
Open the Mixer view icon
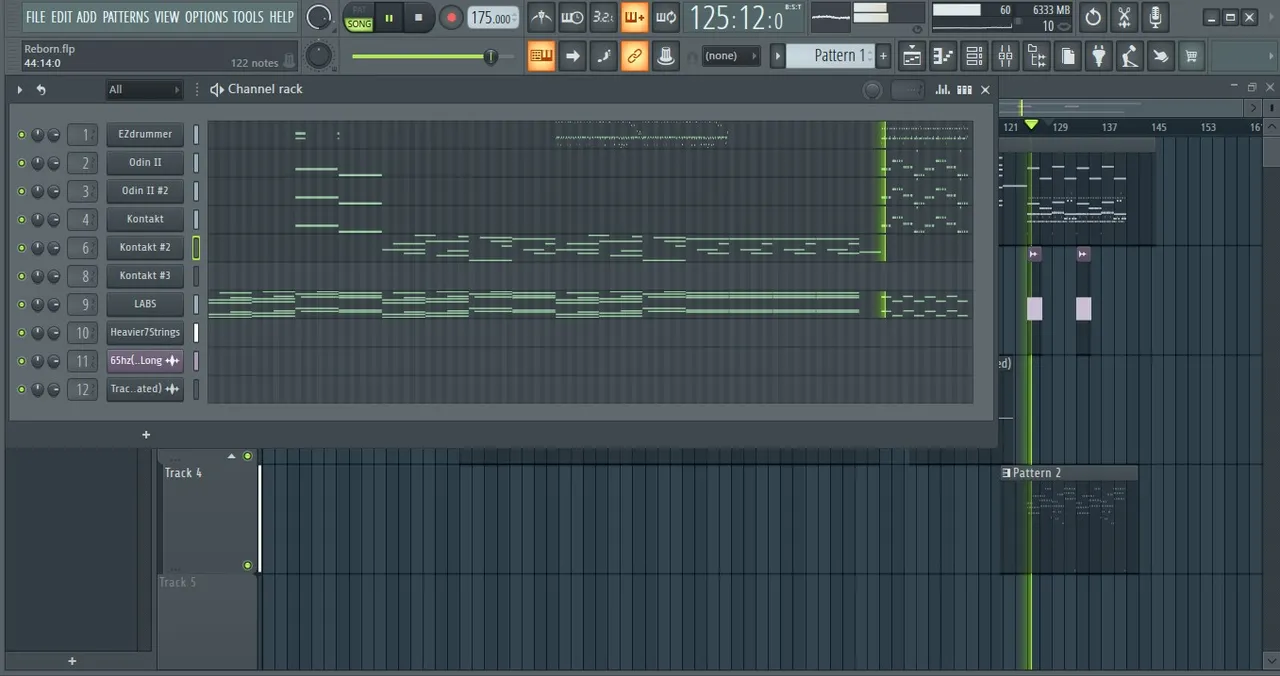coord(1005,56)
